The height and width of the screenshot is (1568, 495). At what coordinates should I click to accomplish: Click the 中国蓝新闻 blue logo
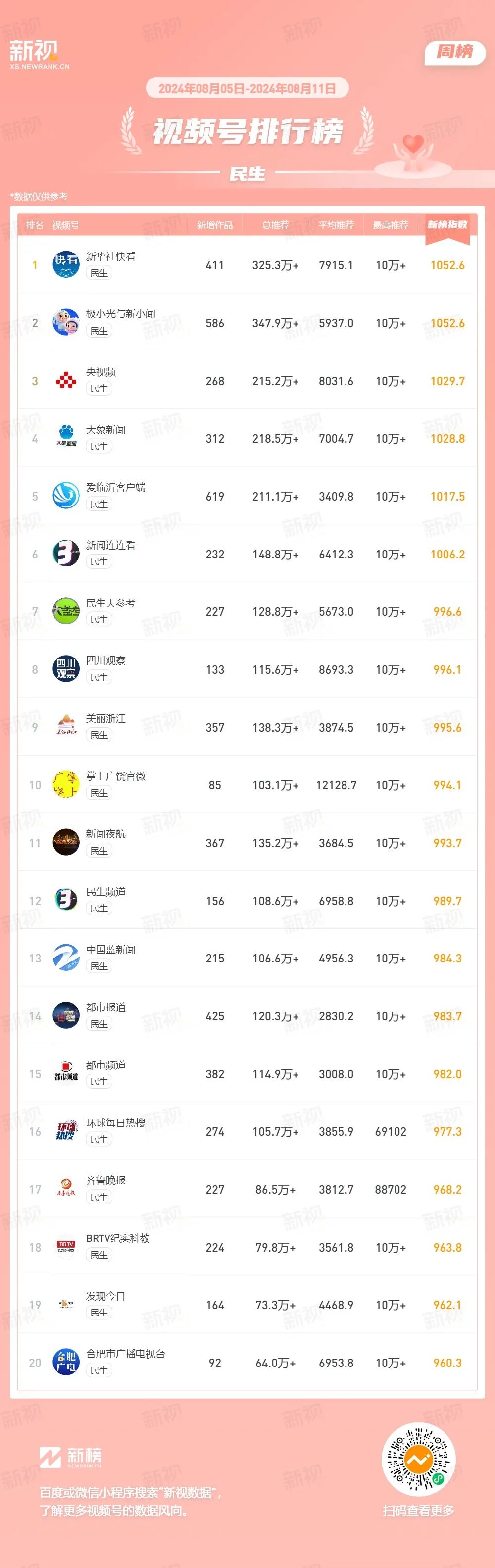pyautogui.click(x=66, y=958)
